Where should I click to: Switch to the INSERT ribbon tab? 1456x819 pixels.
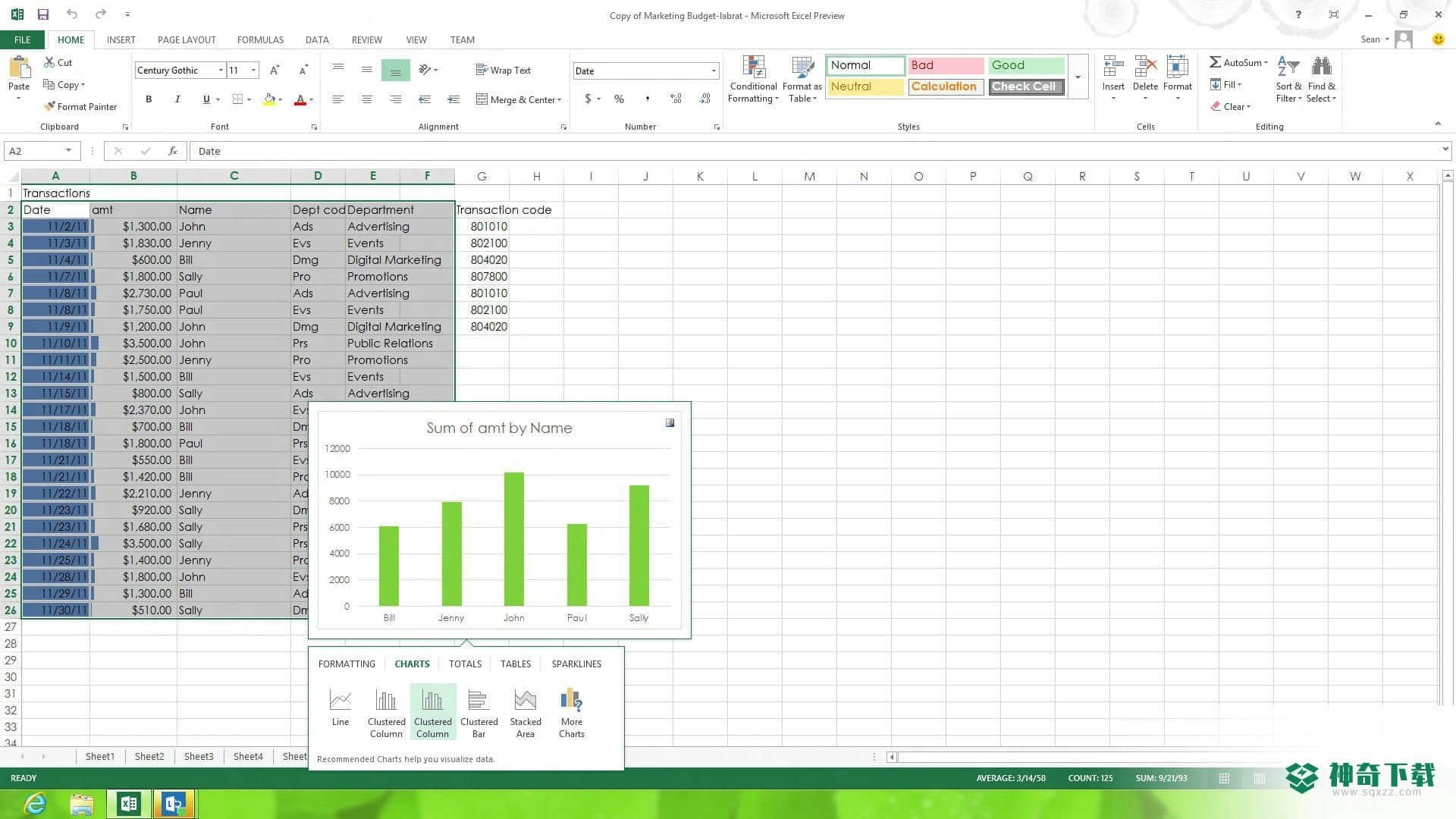tap(121, 39)
